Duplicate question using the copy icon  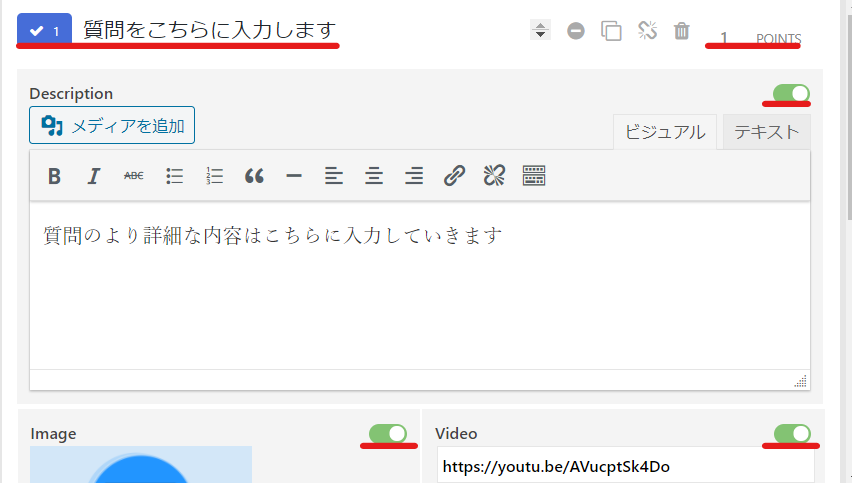pos(611,31)
